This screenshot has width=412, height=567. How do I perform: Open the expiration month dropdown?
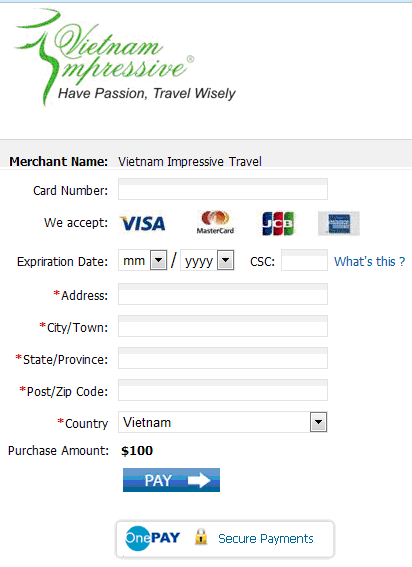(143, 260)
